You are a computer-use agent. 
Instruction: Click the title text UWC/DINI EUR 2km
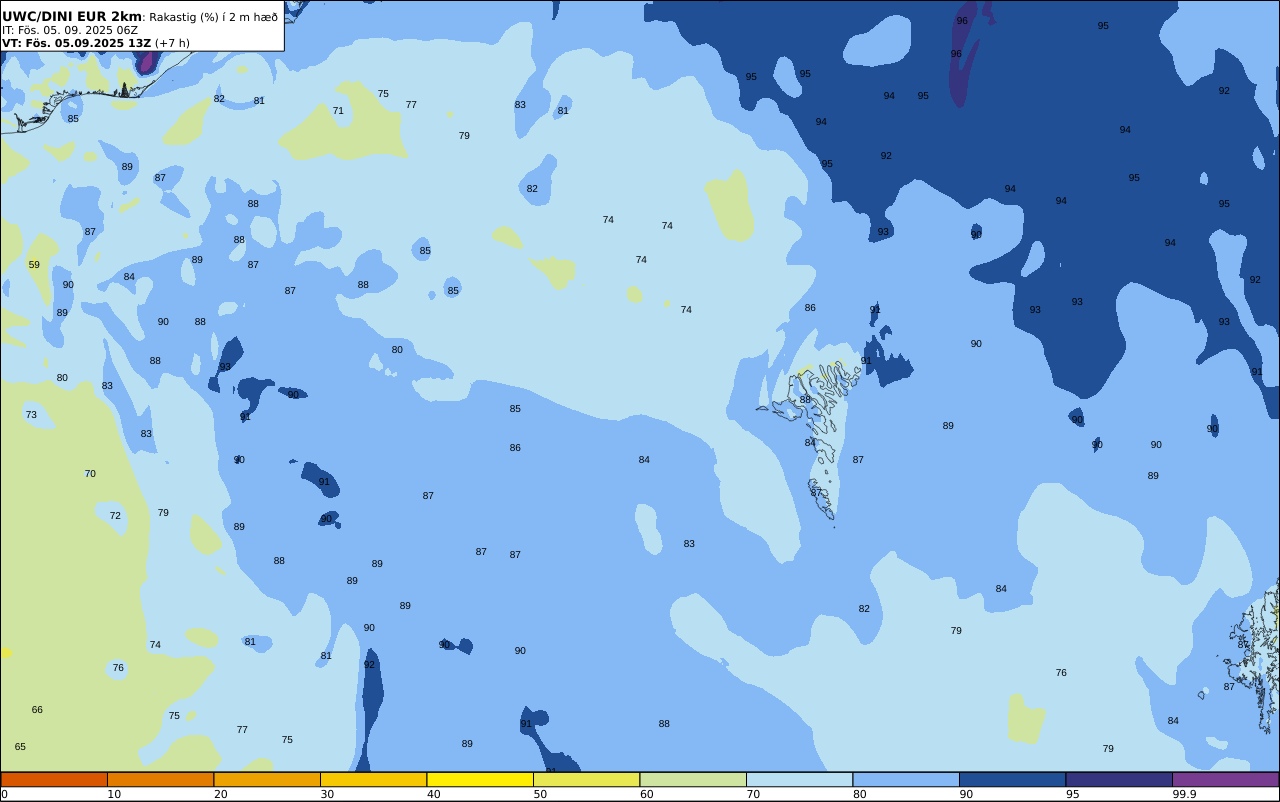tap(72, 16)
